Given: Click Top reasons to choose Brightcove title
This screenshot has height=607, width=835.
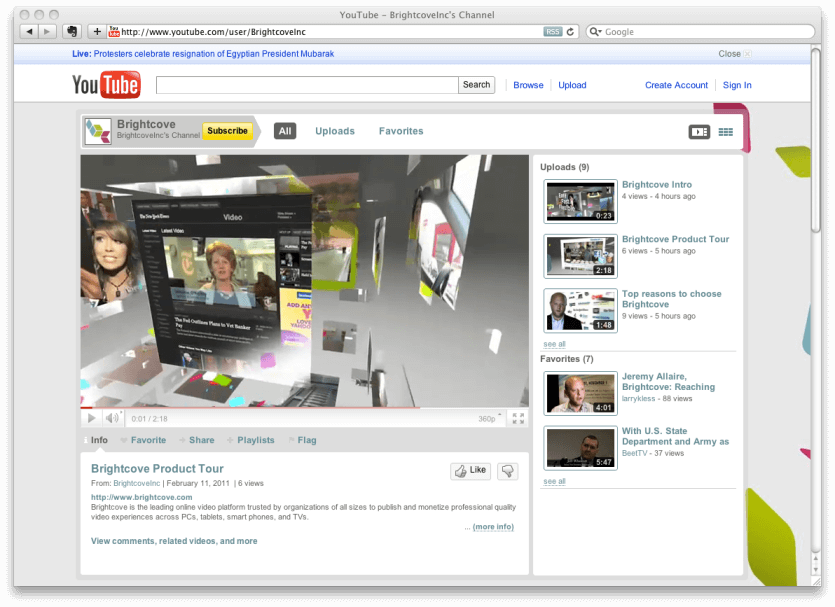Looking at the screenshot, I should coord(672,299).
